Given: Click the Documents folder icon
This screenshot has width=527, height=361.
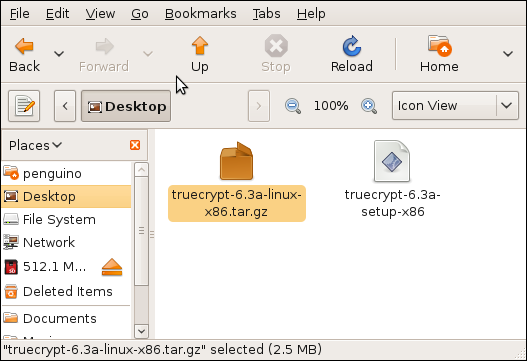Looking at the screenshot, I should (x=11, y=318).
